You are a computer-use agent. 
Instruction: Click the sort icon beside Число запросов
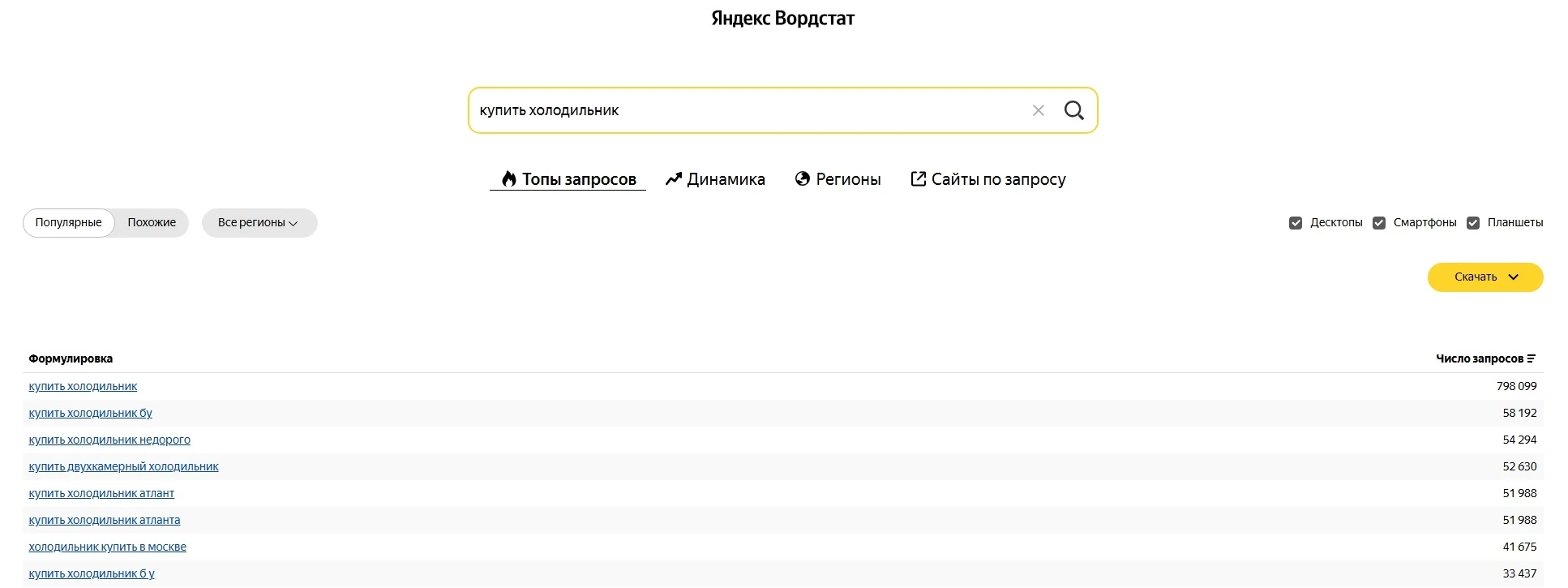1531,358
